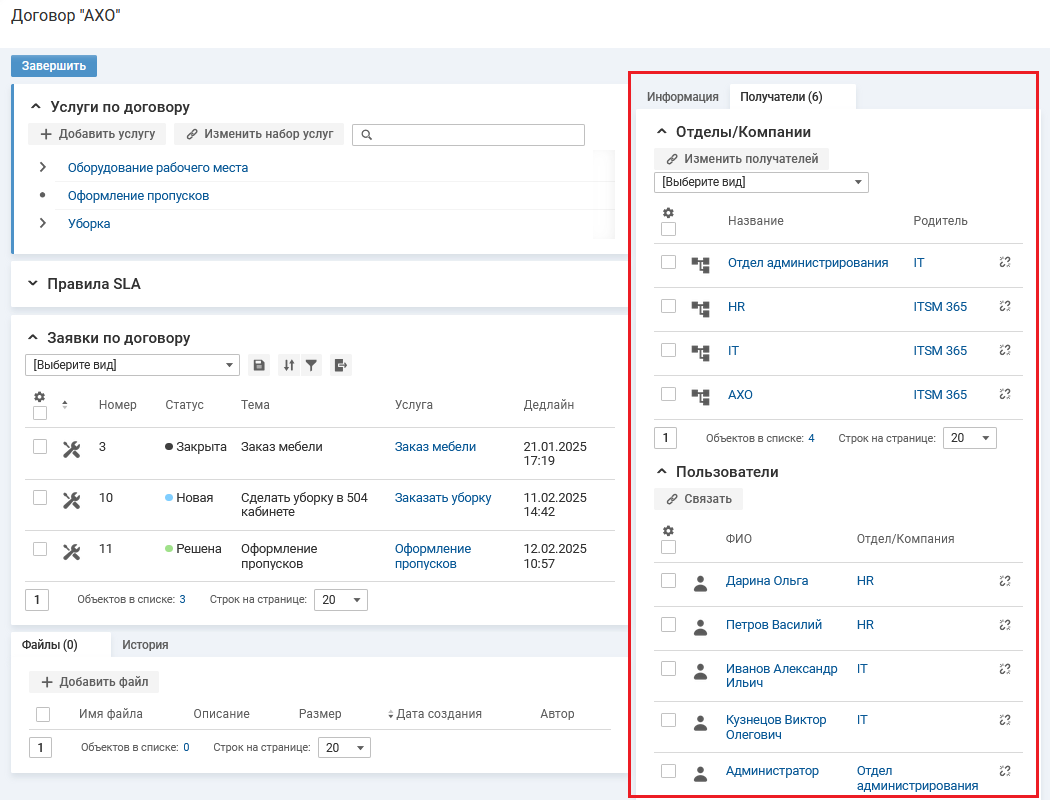Expand the Уборка service tree item
Image resolution: width=1050 pixels, height=800 pixels.
43,223
